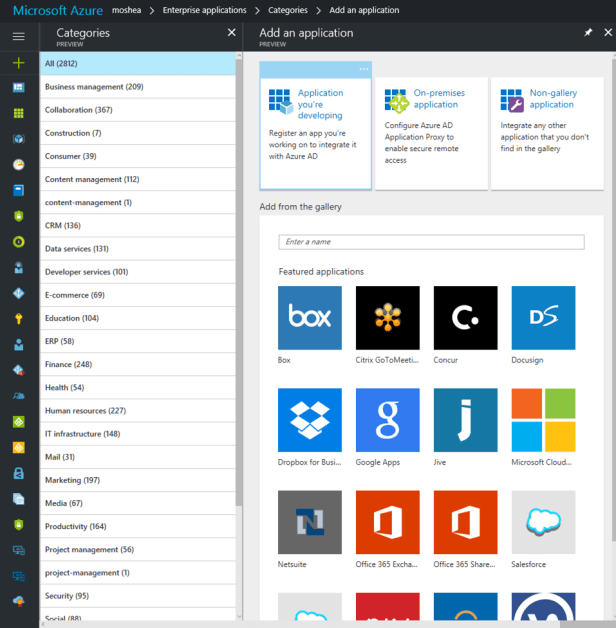Image resolution: width=616 pixels, height=628 pixels.
Task: Click the Citrix GoToMeeting tile
Action: tap(387, 318)
